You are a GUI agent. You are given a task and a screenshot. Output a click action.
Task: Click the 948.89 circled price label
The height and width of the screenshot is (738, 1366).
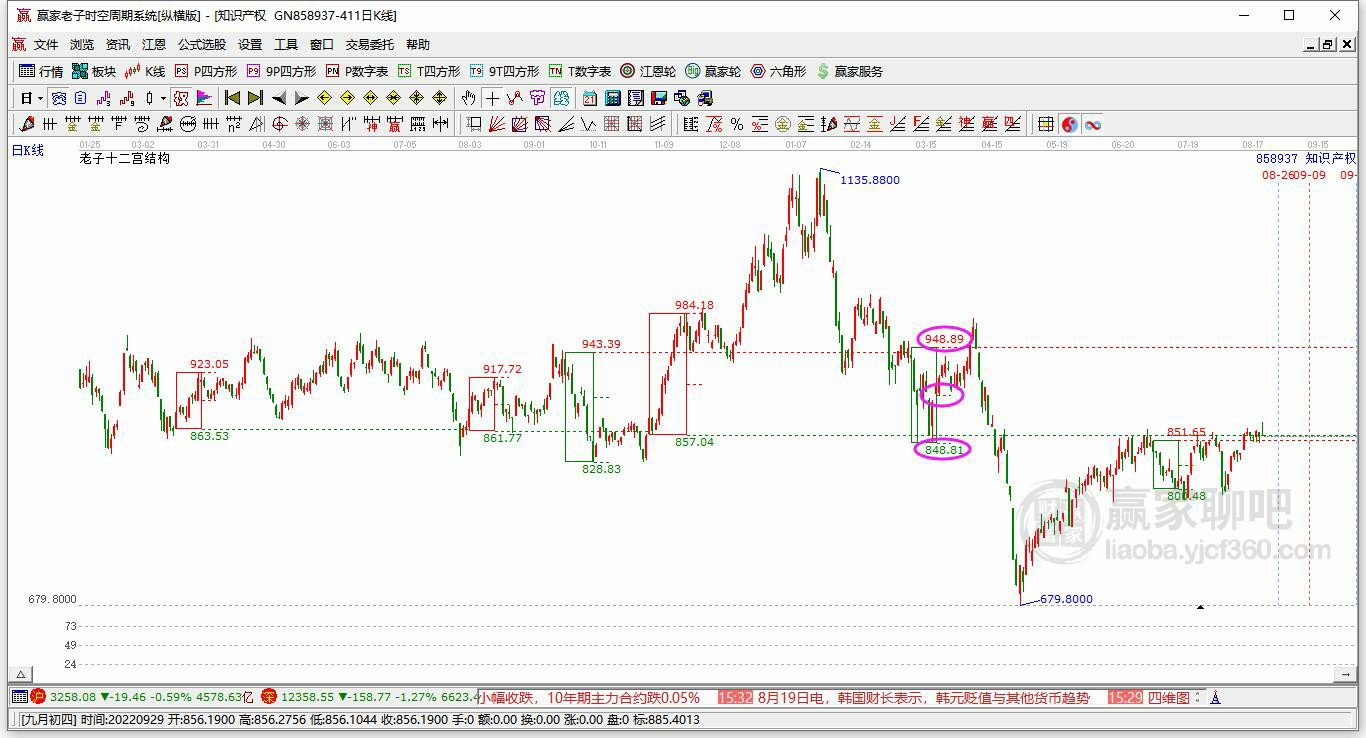[944, 339]
